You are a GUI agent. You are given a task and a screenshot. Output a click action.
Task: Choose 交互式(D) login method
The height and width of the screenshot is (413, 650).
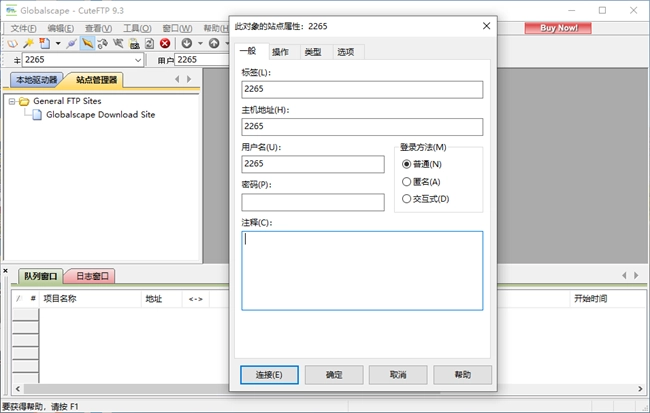pyautogui.click(x=406, y=199)
